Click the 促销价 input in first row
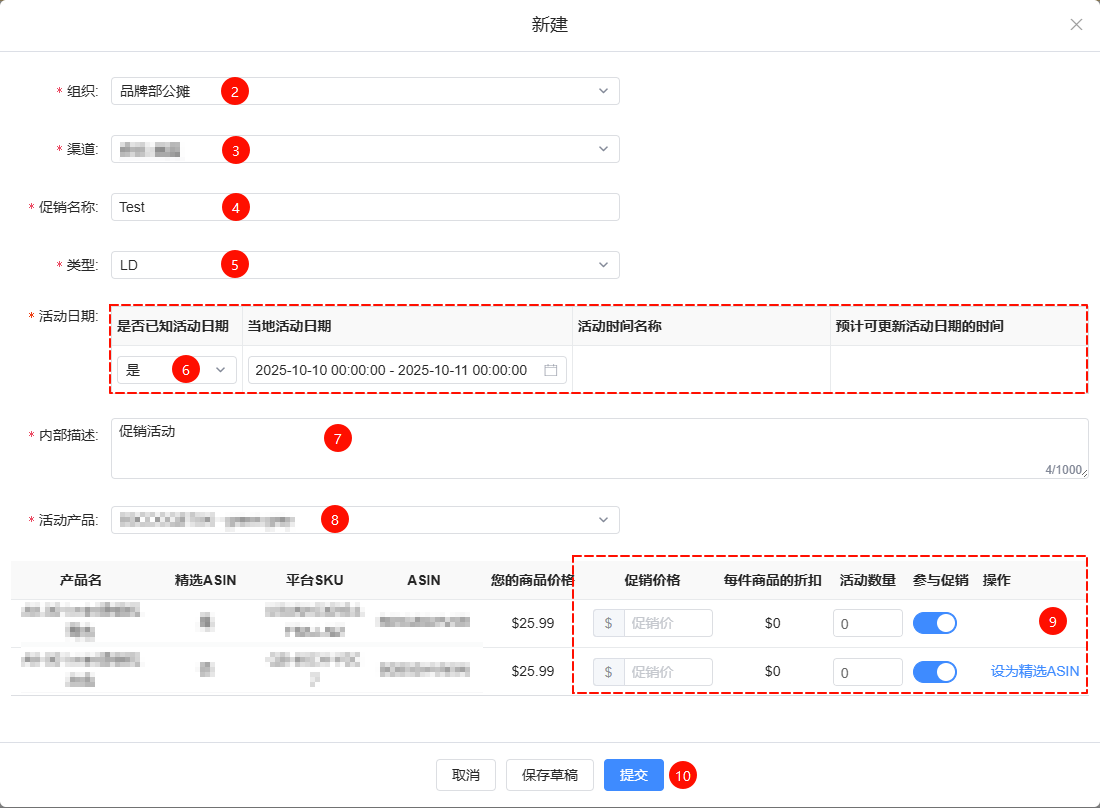Viewport: 1100px width, 808px height. [667, 623]
